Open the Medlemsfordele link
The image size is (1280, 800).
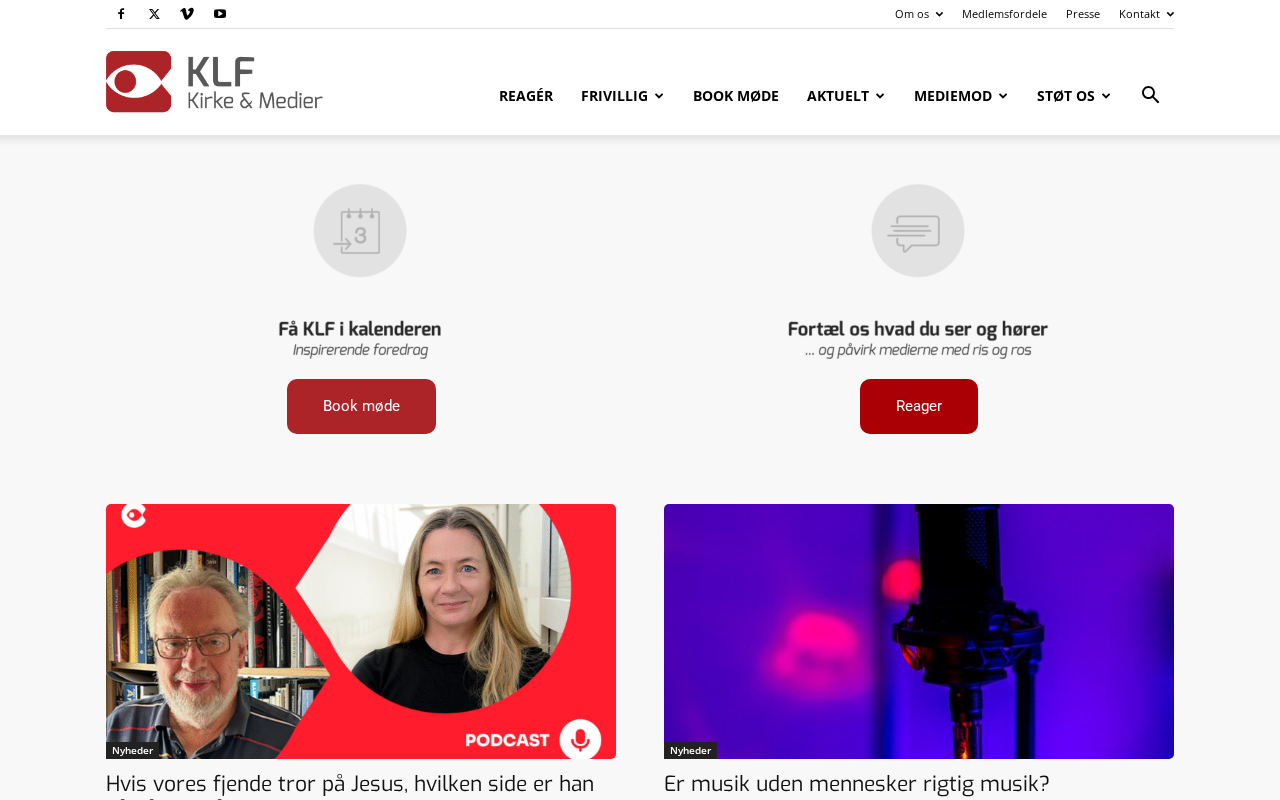1004,14
